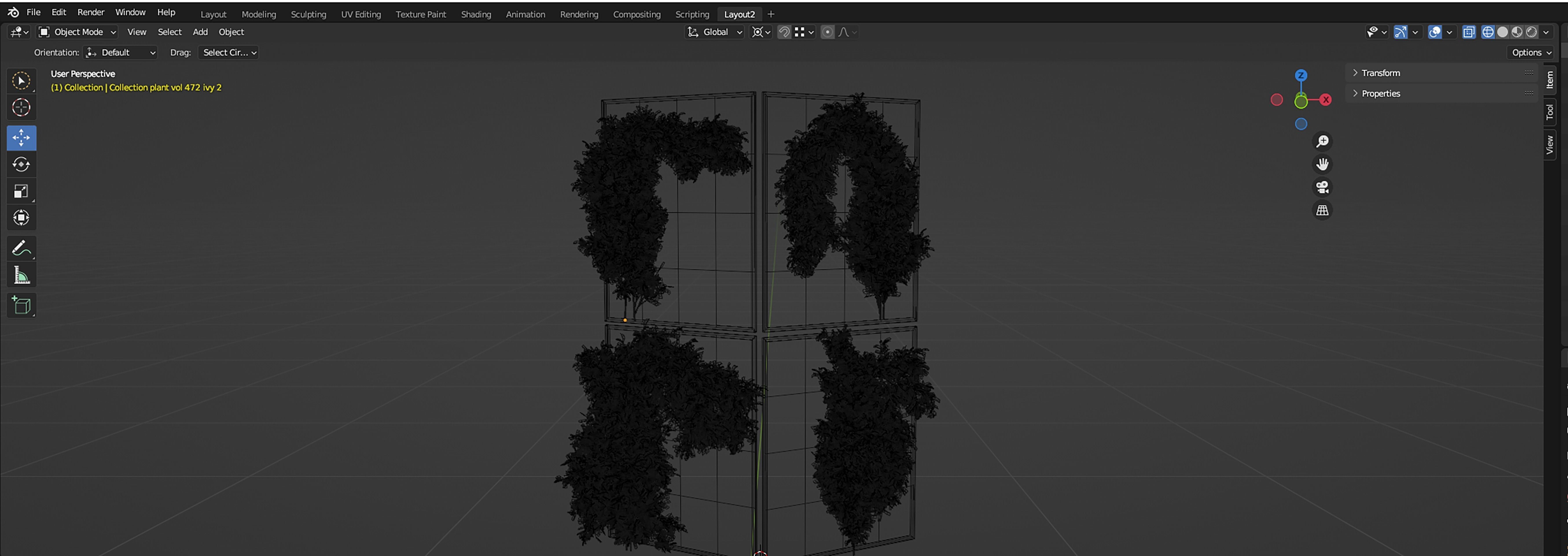Open the Object menu
The height and width of the screenshot is (556, 1568).
[x=231, y=32]
